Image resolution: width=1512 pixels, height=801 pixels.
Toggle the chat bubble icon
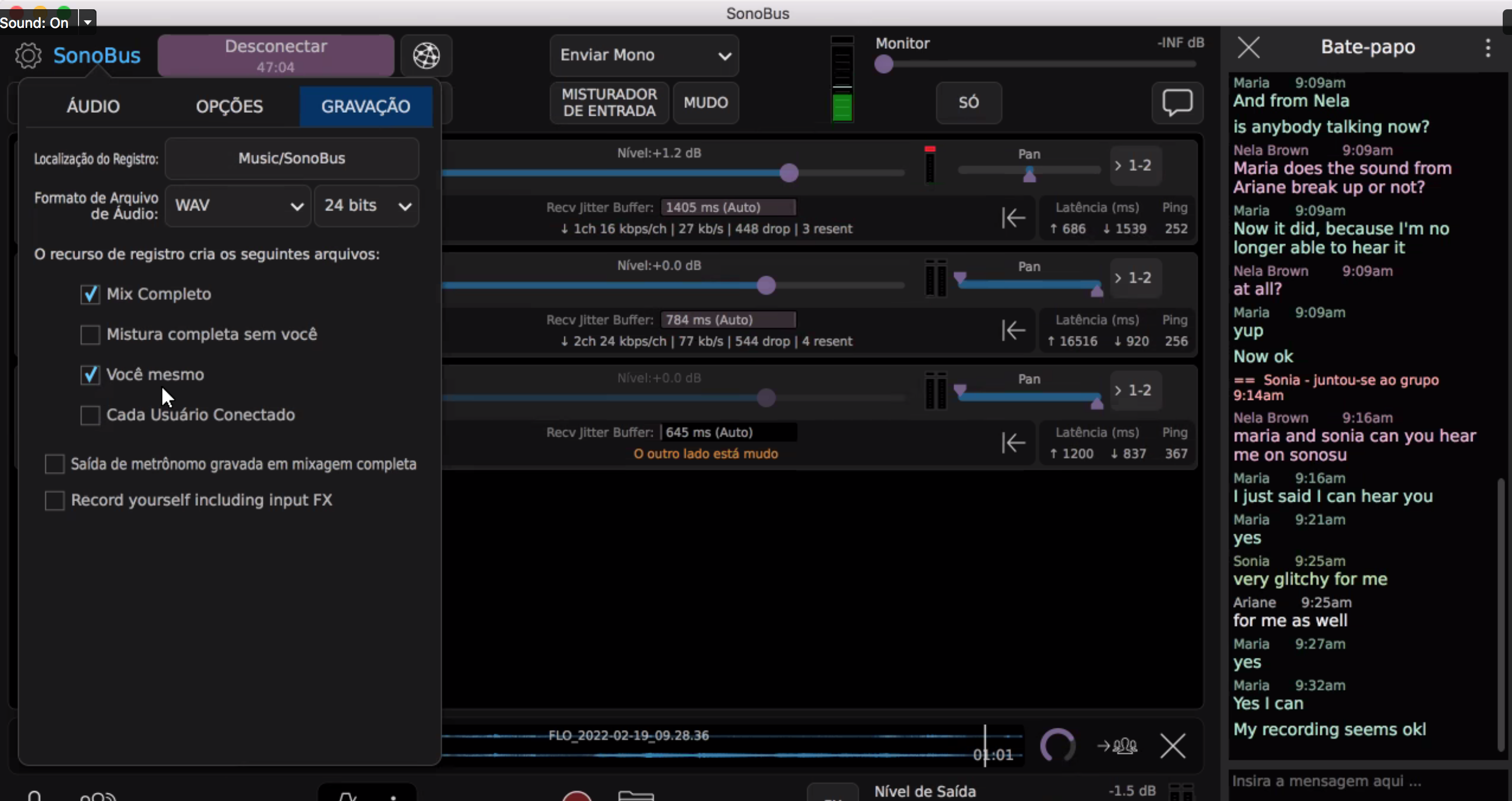click(x=1177, y=103)
